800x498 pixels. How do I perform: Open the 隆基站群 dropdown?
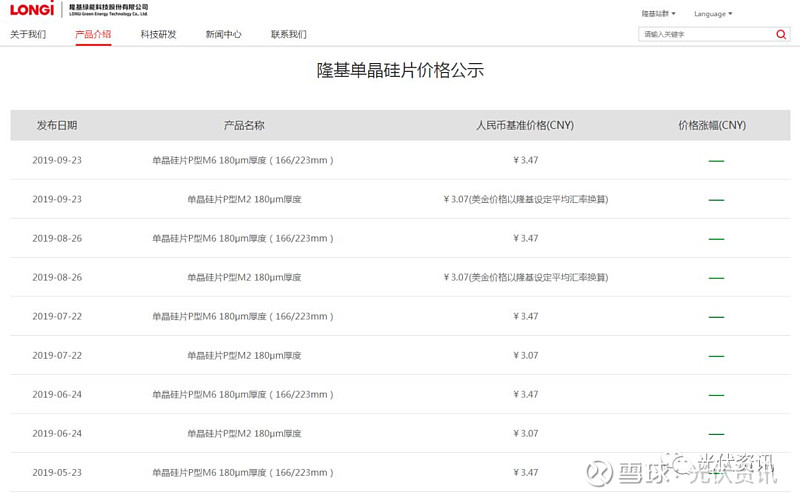click(658, 14)
